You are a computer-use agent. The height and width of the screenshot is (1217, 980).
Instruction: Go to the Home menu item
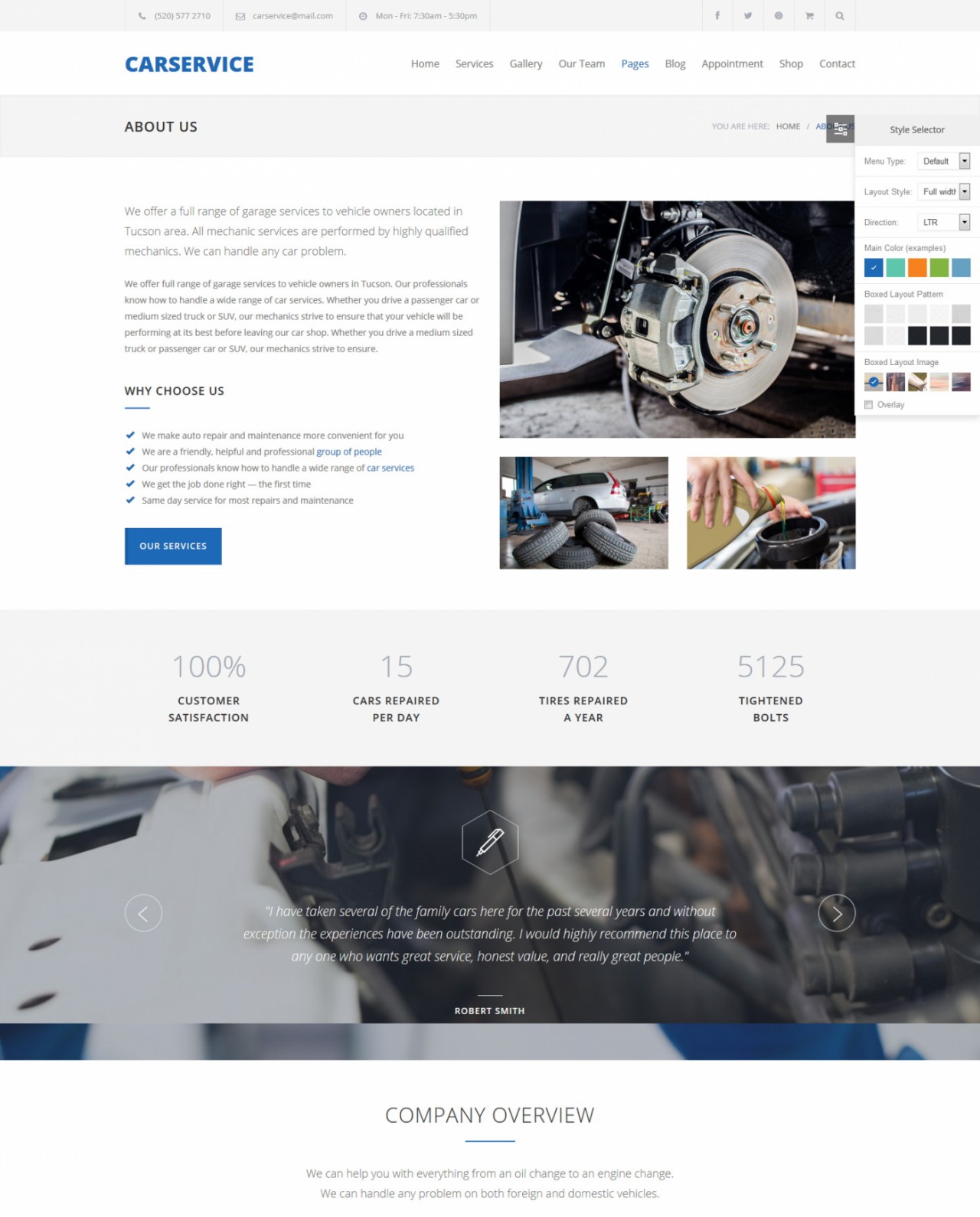point(425,64)
